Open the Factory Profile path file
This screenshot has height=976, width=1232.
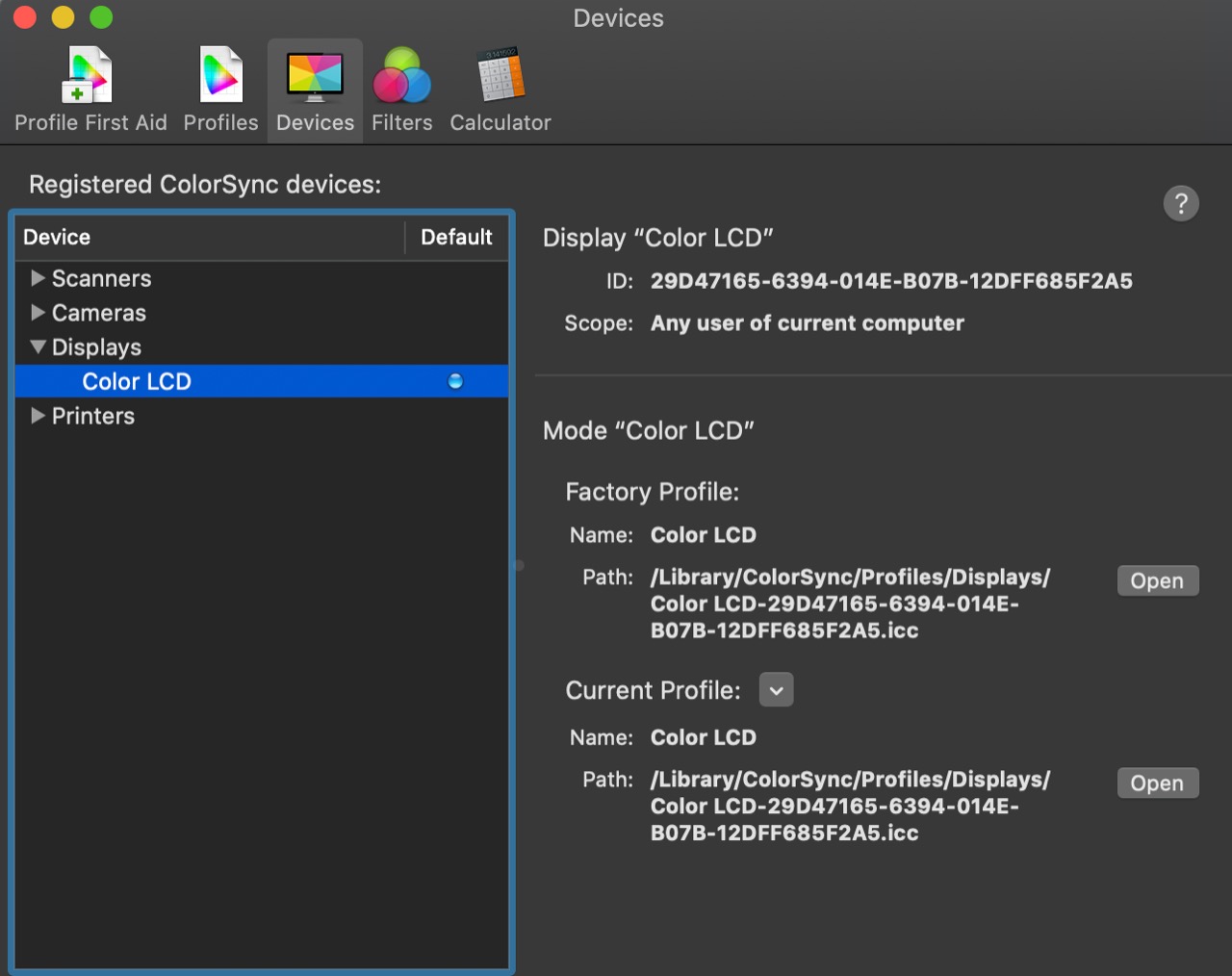(x=1158, y=580)
